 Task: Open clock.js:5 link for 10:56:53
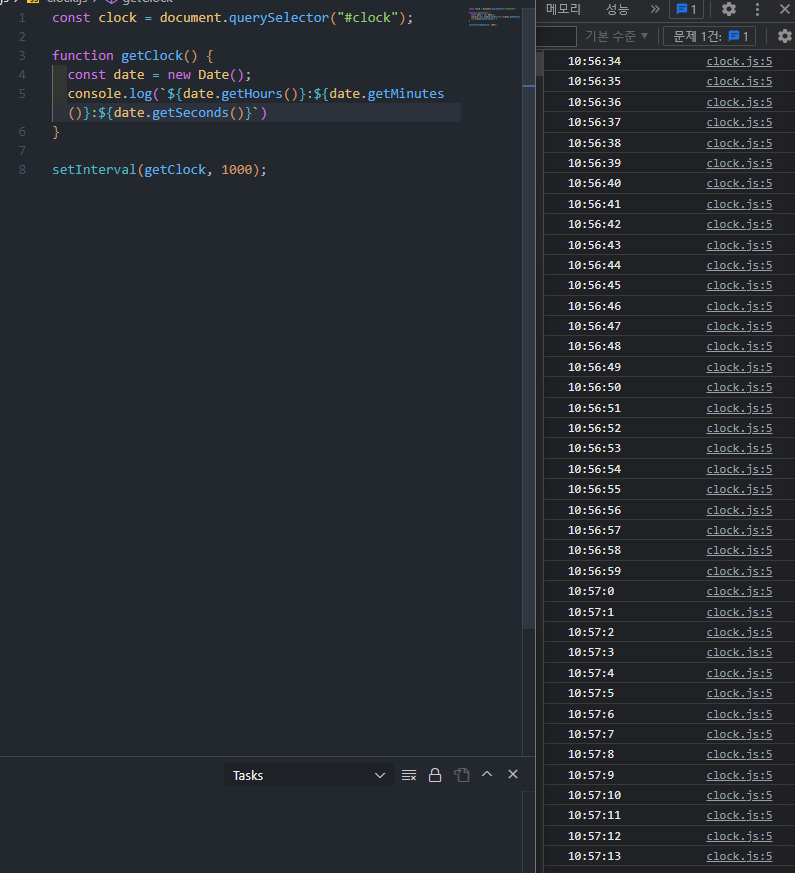pos(739,448)
